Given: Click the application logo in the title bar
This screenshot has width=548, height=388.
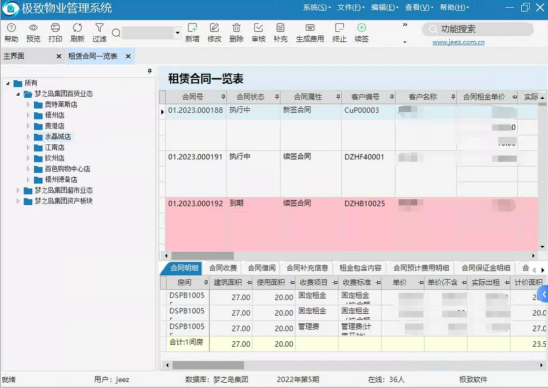Looking at the screenshot, I should coord(10,9).
